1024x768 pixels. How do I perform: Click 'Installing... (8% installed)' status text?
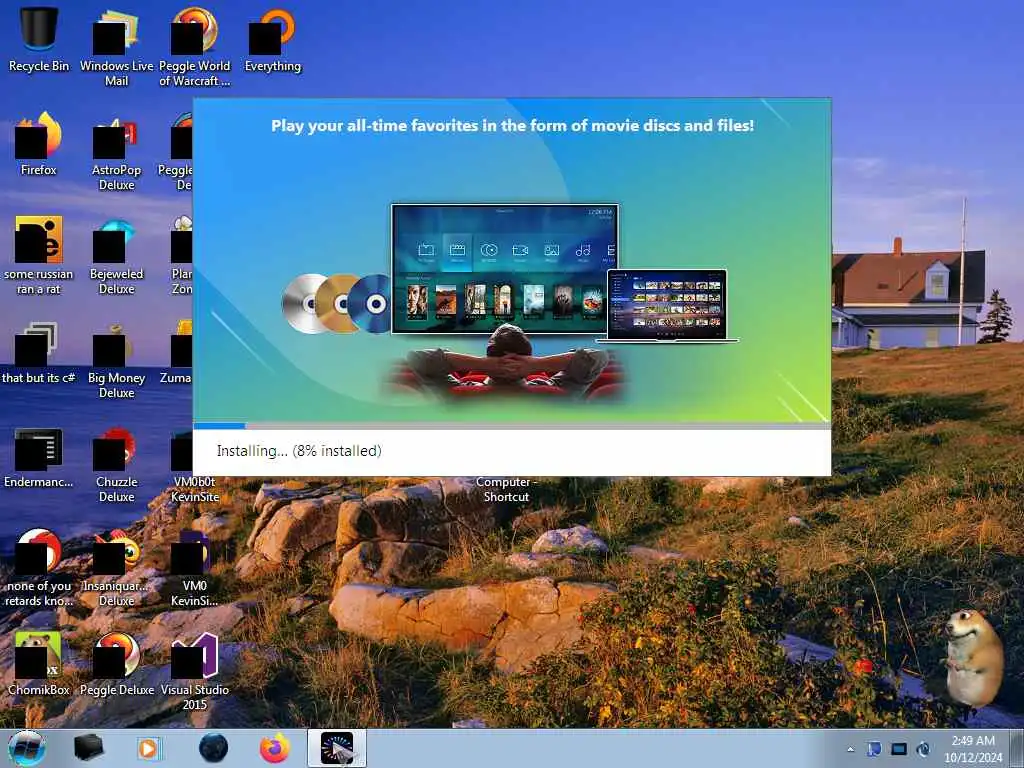(299, 451)
